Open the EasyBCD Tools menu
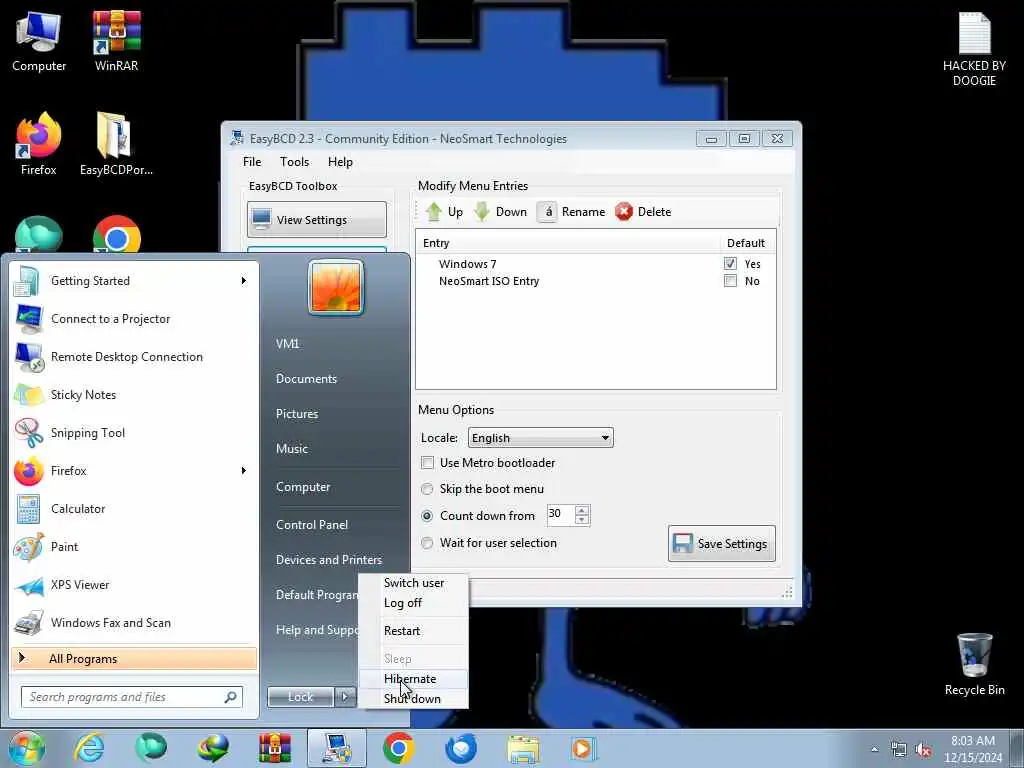 point(295,162)
